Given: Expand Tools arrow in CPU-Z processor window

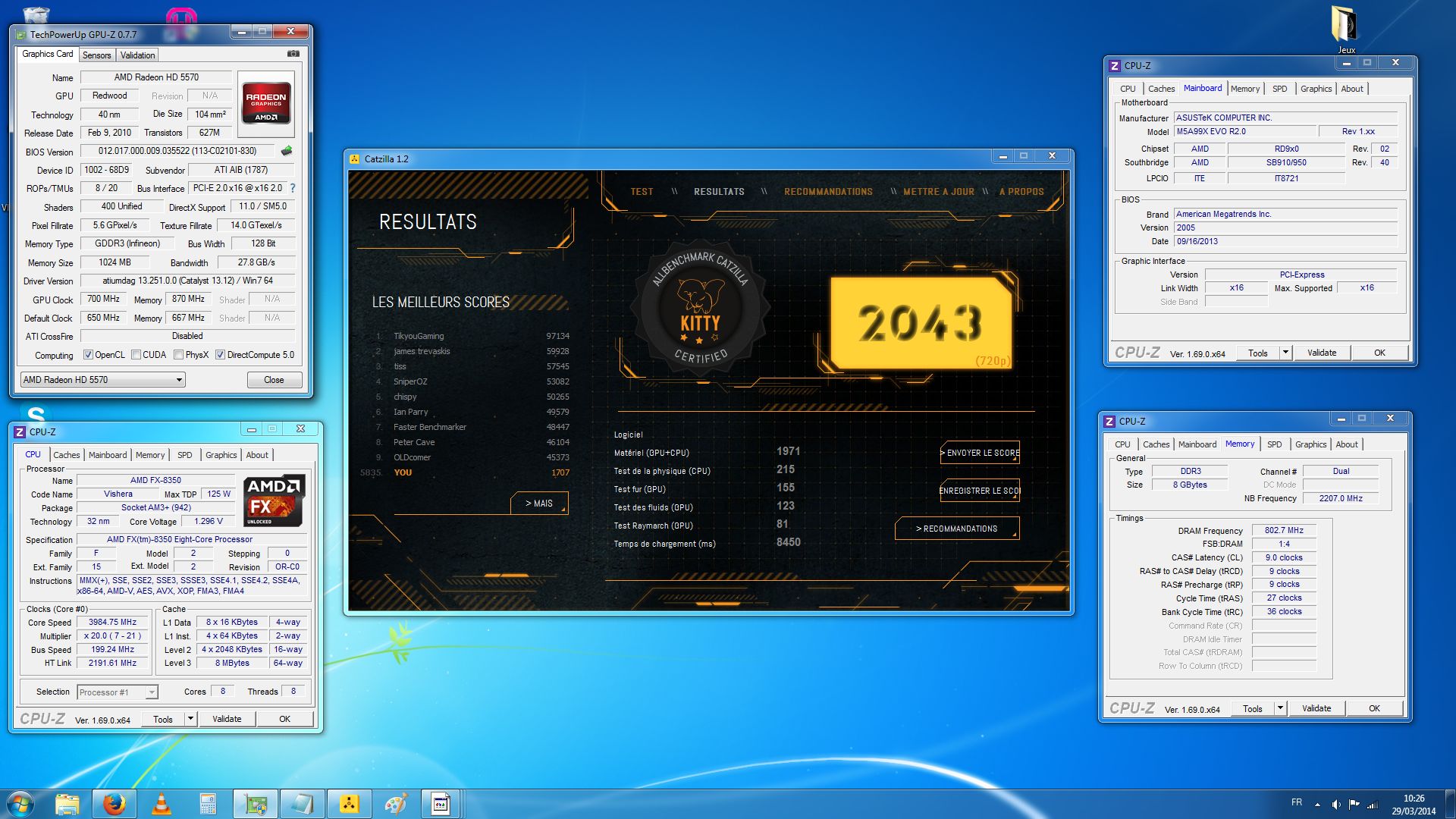Looking at the screenshot, I should coord(191,719).
